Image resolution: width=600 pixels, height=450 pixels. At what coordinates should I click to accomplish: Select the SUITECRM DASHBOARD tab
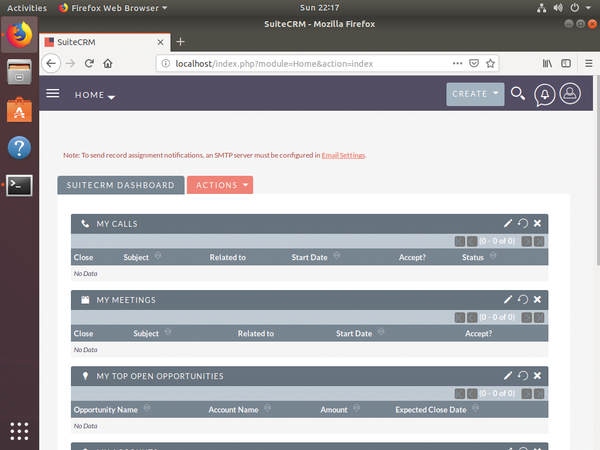pos(121,185)
